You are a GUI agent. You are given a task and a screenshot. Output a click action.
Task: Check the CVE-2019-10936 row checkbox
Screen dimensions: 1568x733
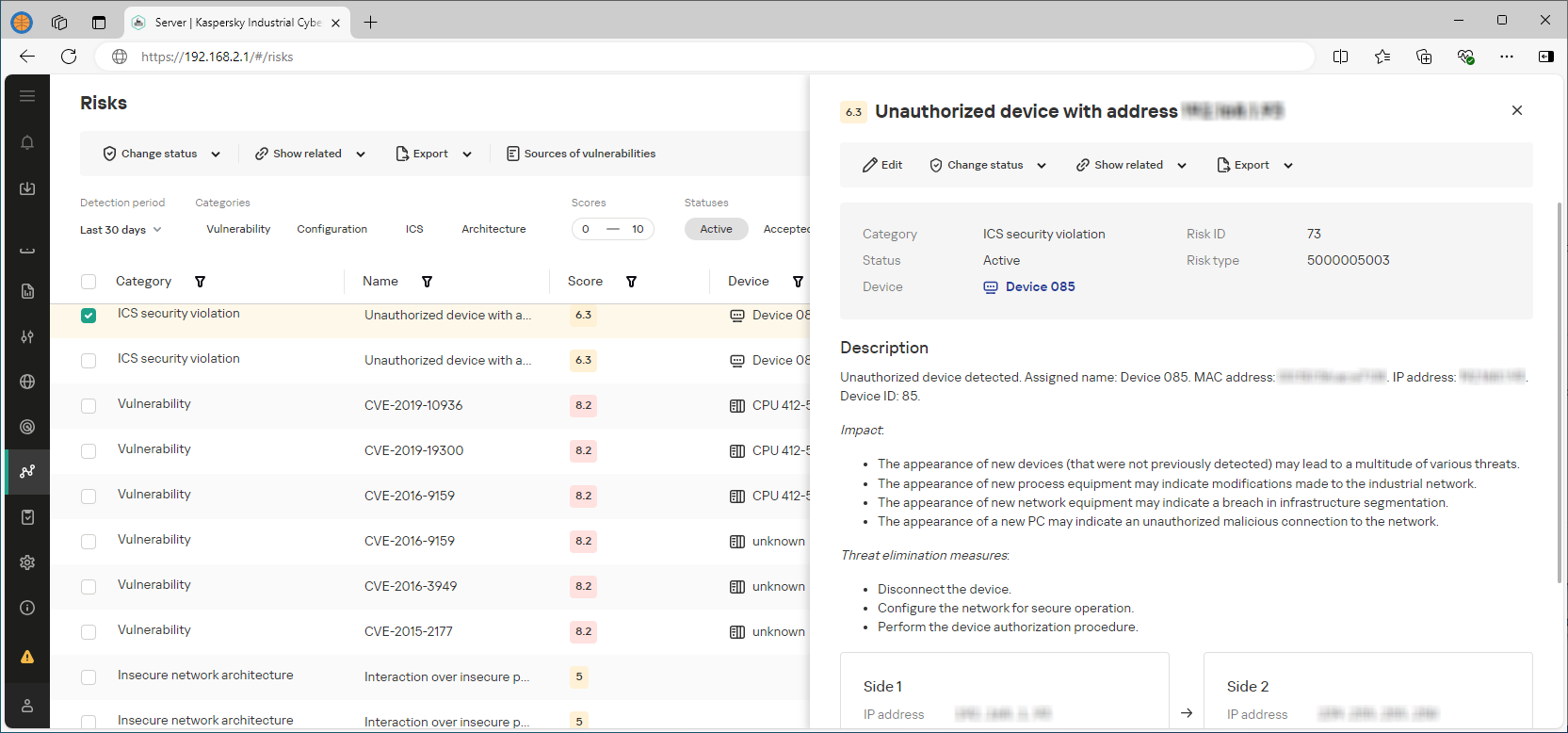coord(89,406)
